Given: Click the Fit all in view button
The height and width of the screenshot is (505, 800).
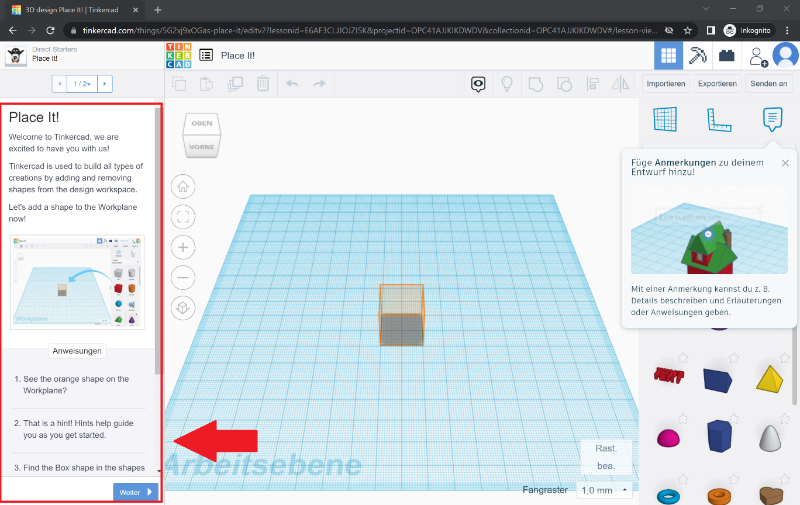Looking at the screenshot, I should [x=183, y=217].
